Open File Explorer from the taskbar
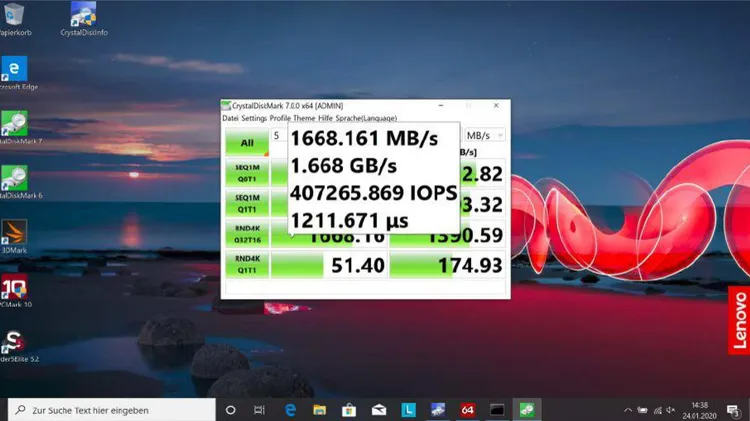 pyautogui.click(x=320, y=410)
